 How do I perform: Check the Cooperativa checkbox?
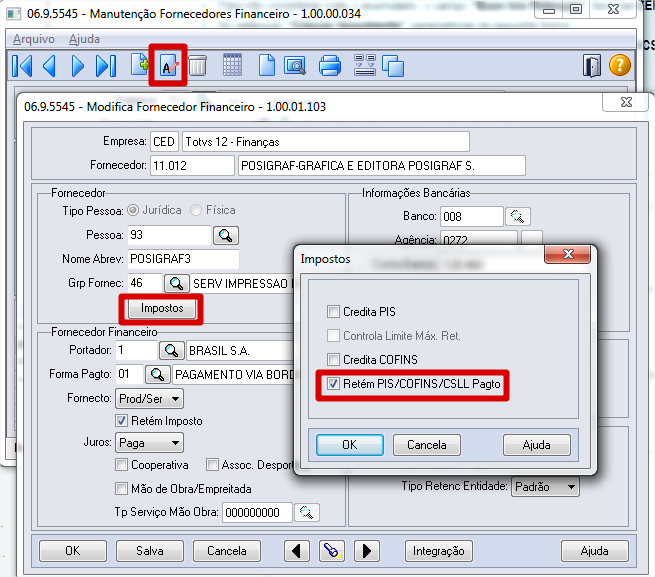[121, 465]
